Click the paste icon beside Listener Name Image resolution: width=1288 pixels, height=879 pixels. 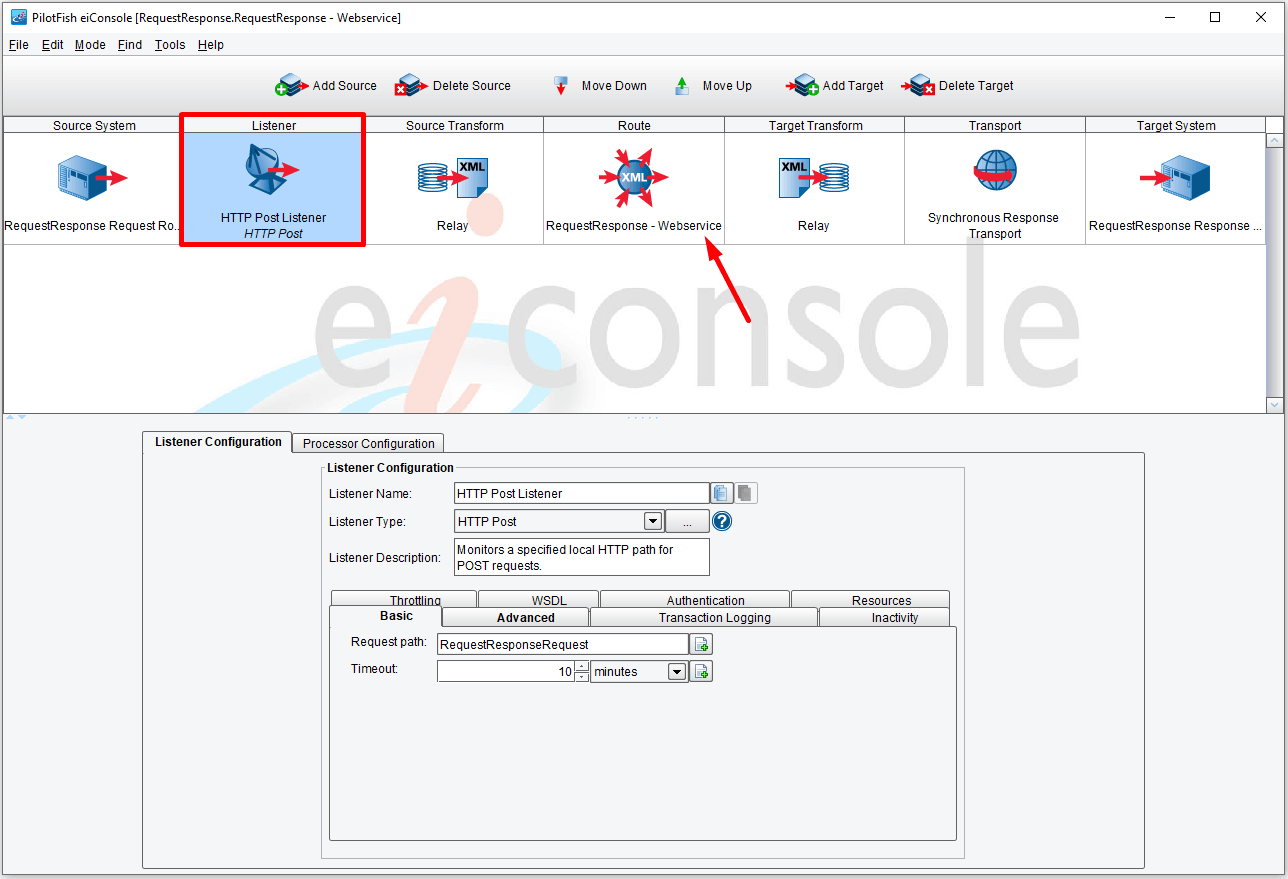(747, 493)
